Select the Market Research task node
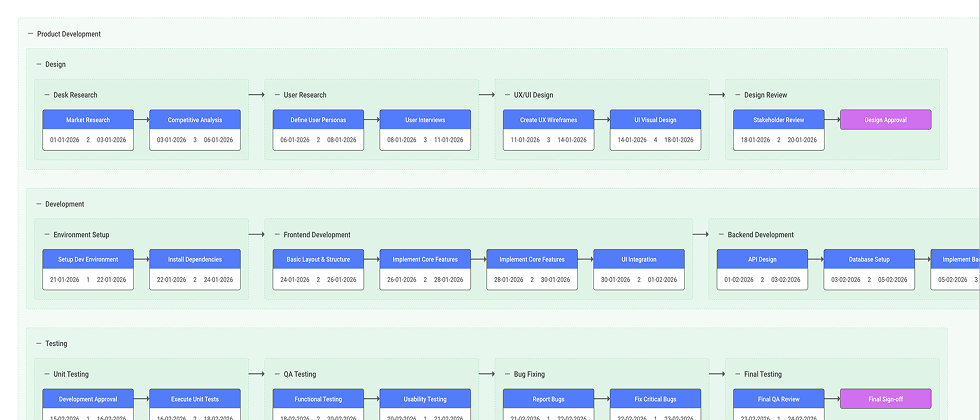Viewport: 980px width, 420px height. [x=88, y=120]
